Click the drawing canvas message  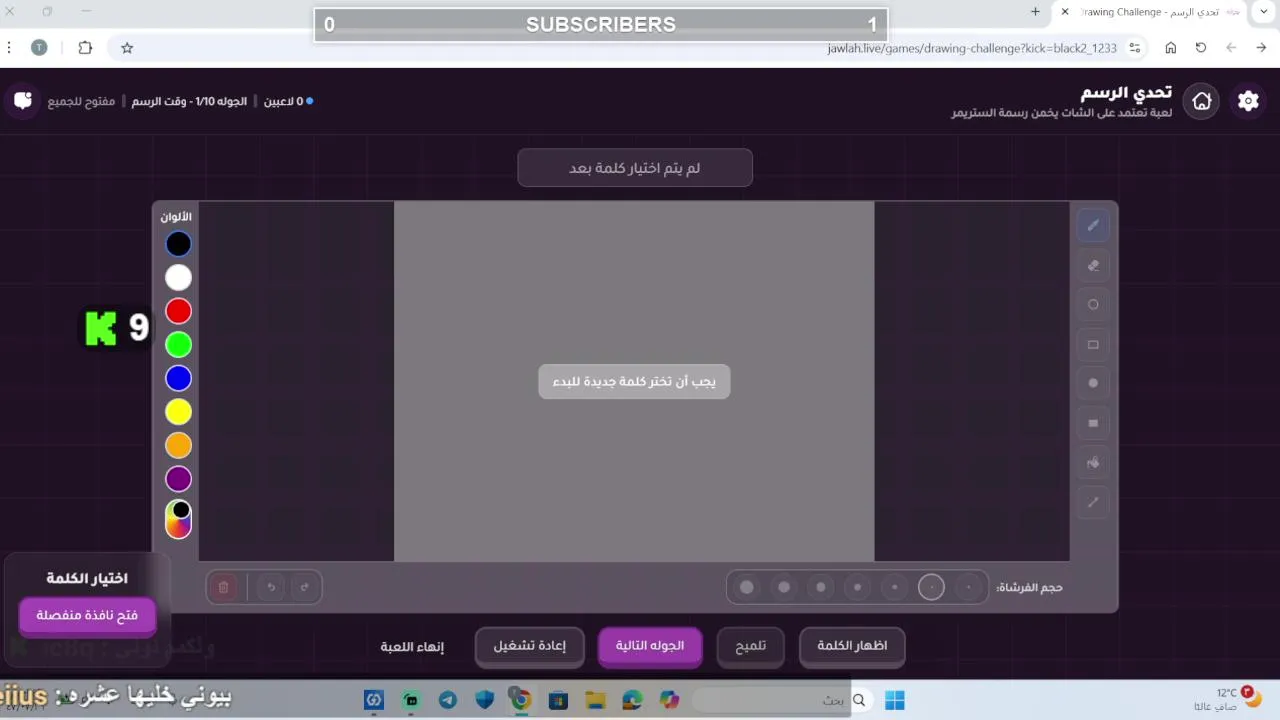pyautogui.click(x=634, y=382)
